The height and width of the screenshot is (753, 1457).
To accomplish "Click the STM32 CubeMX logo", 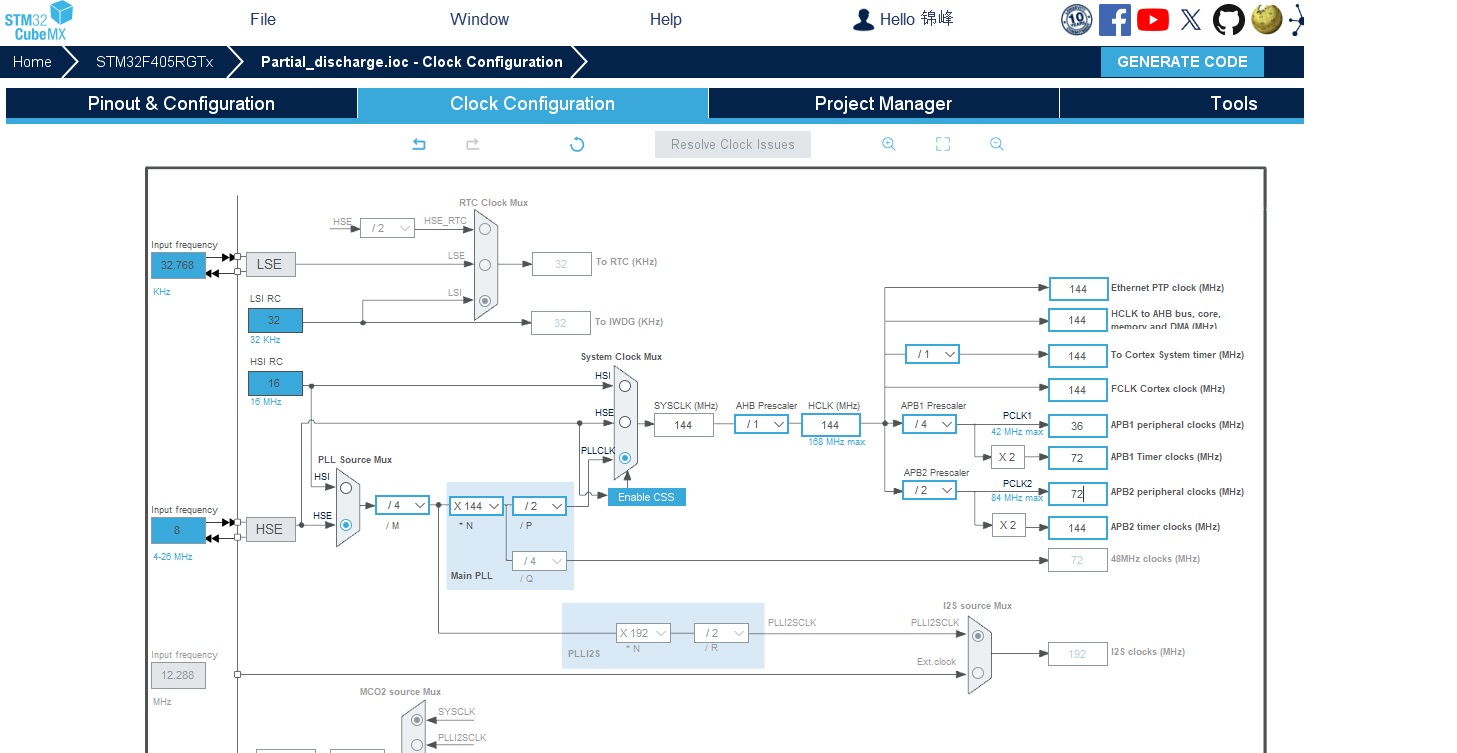I will (39, 21).
